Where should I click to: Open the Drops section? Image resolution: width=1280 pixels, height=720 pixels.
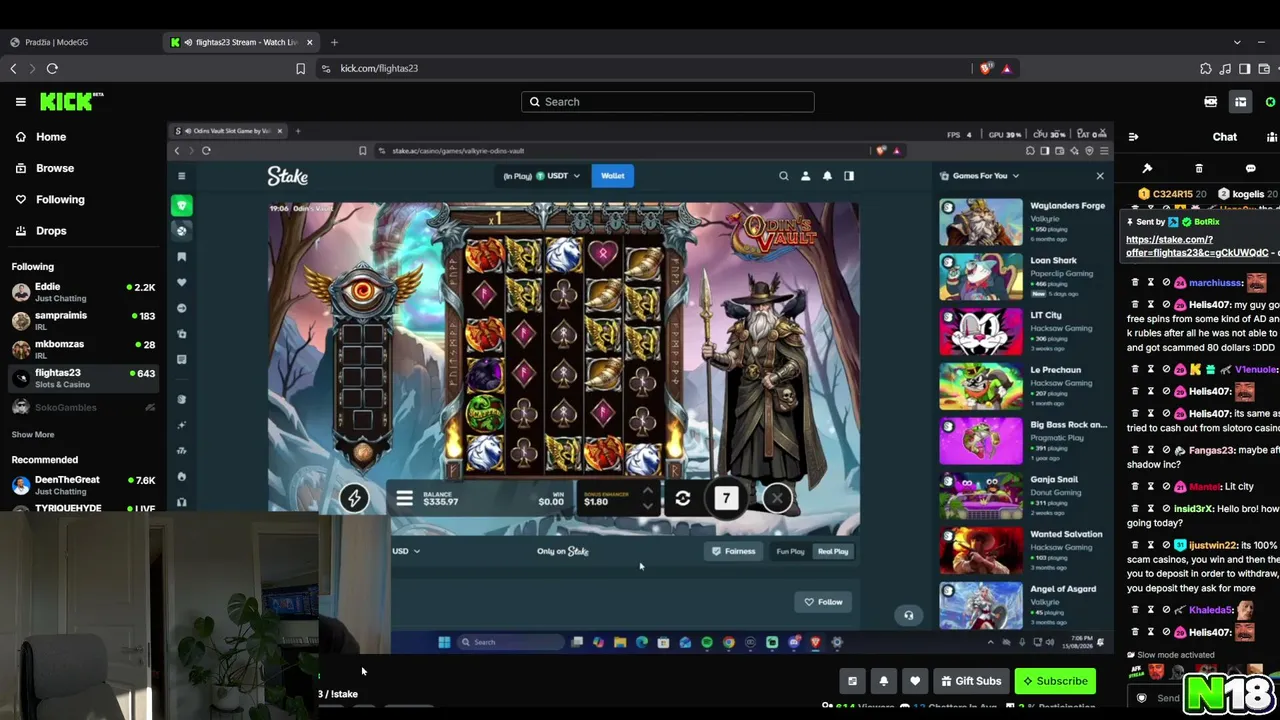coord(40,230)
